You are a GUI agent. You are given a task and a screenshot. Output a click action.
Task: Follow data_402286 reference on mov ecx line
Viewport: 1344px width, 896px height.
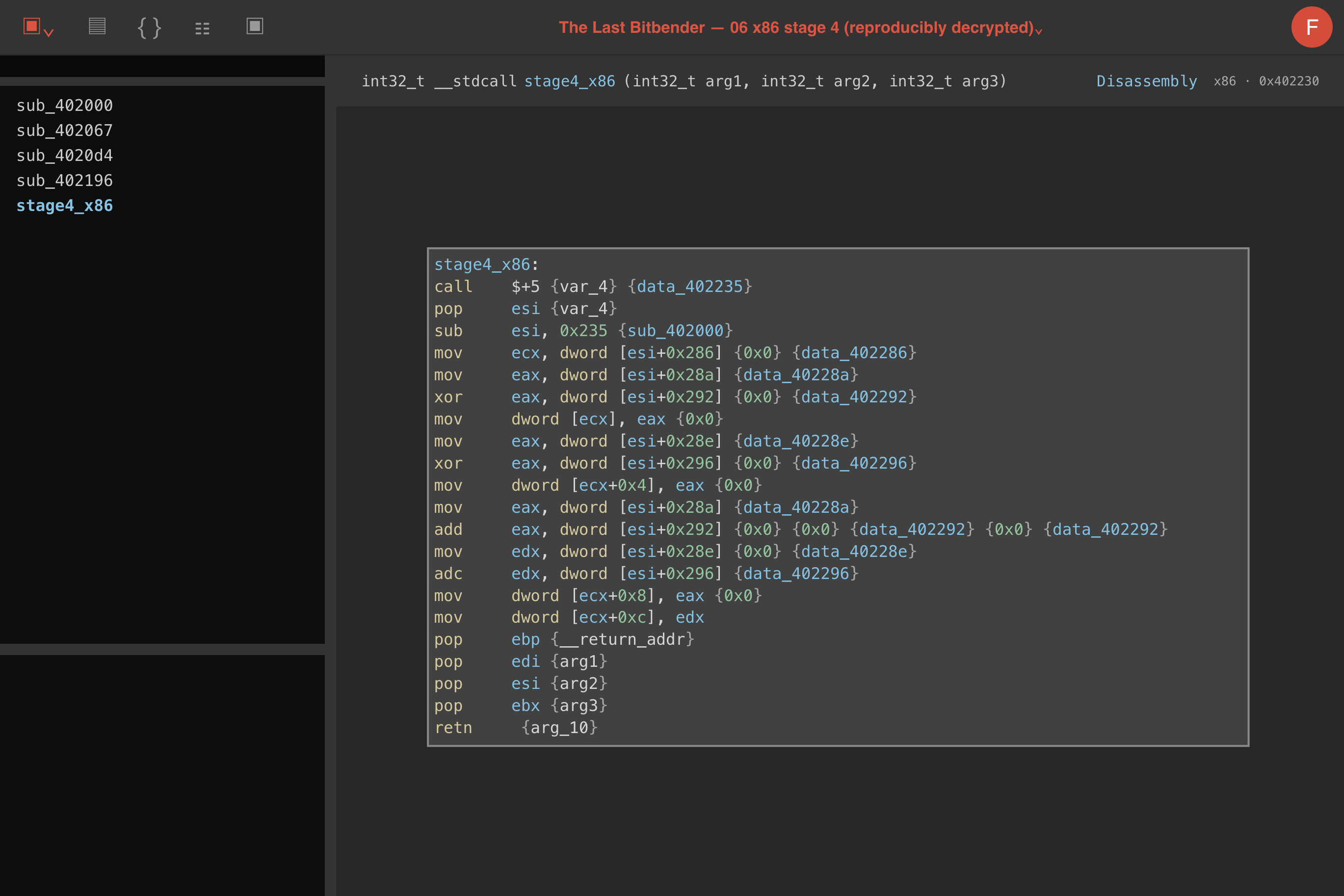[x=854, y=353]
